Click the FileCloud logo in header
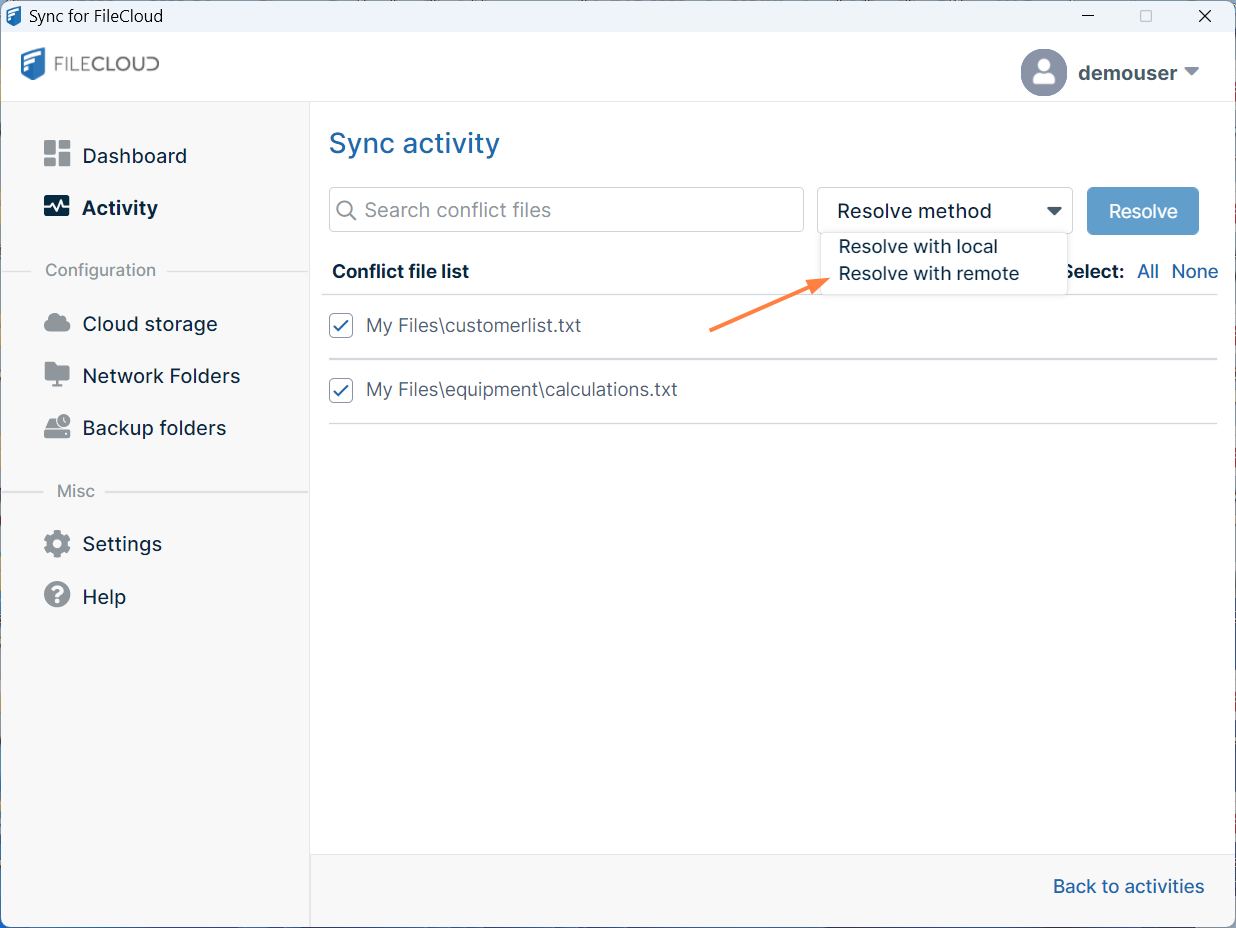 coord(90,64)
